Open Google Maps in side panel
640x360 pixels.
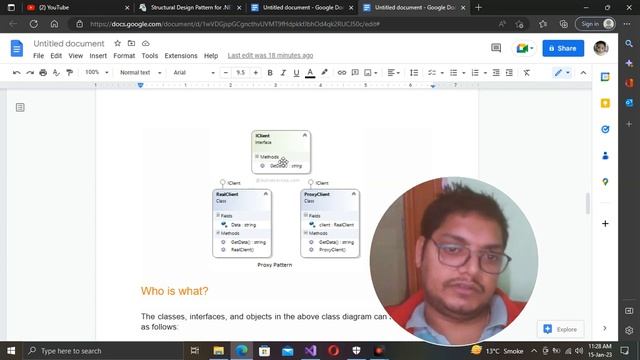tap(605, 182)
